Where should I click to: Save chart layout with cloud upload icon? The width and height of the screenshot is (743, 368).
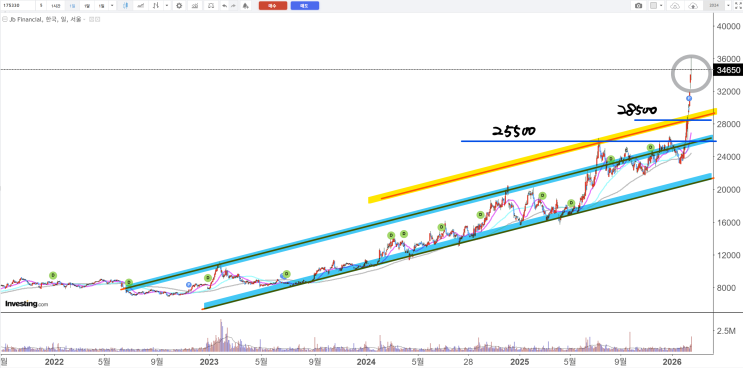tap(693, 6)
